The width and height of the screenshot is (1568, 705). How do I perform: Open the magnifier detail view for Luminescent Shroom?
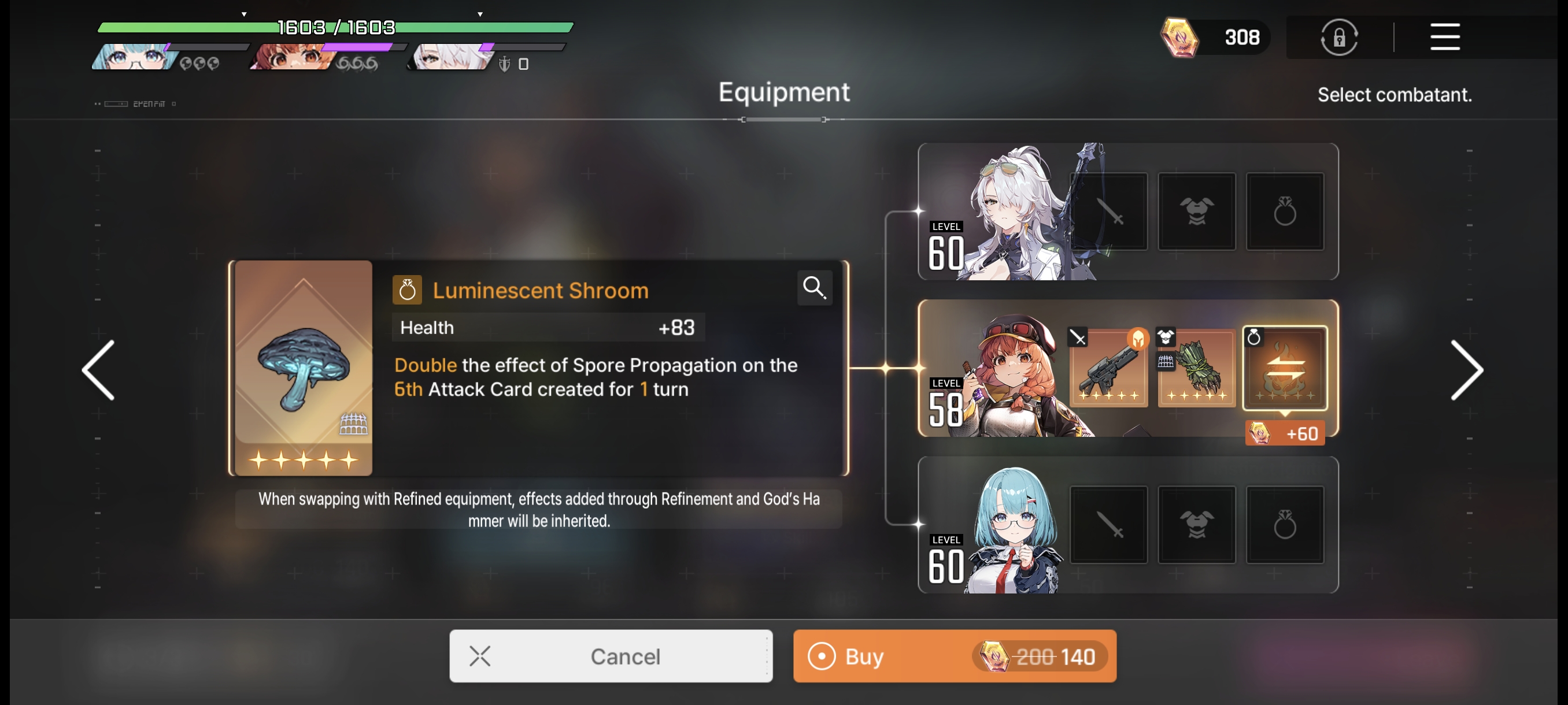815,287
